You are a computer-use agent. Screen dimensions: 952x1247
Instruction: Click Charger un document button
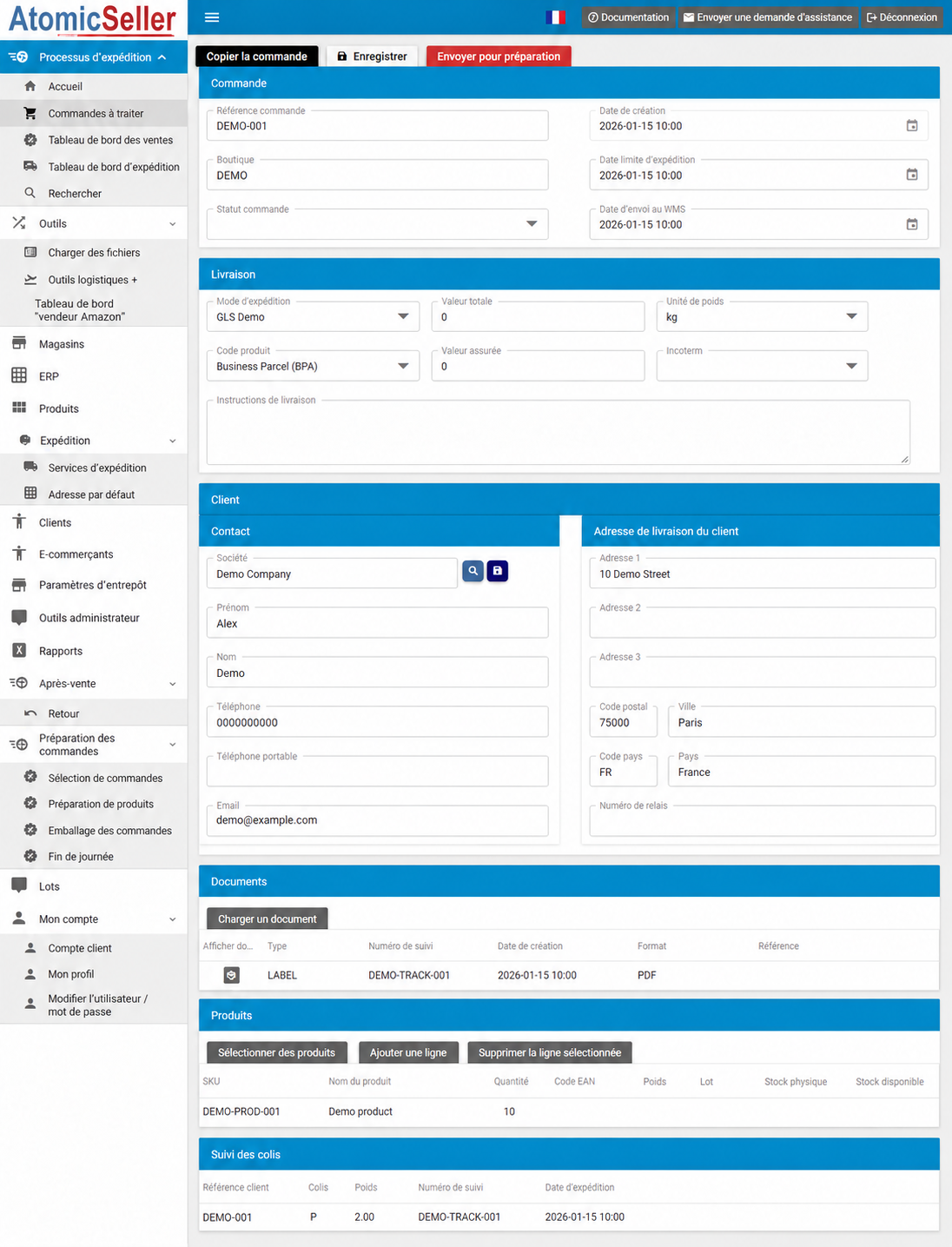(268, 919)
